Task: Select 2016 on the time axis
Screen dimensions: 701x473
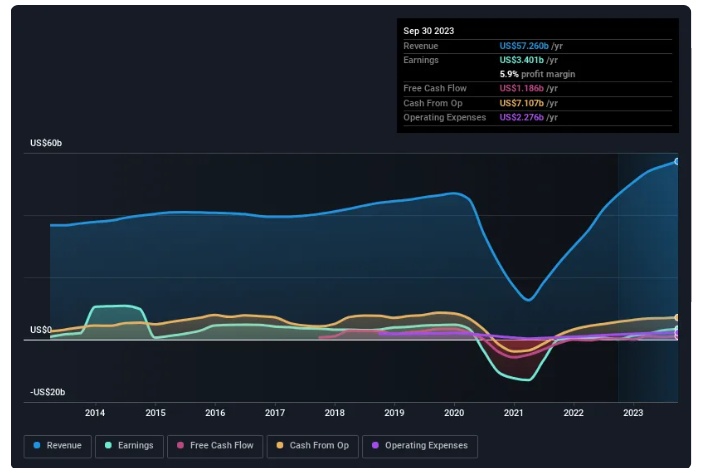Action: pyautogui.click(x=215, y=412)
